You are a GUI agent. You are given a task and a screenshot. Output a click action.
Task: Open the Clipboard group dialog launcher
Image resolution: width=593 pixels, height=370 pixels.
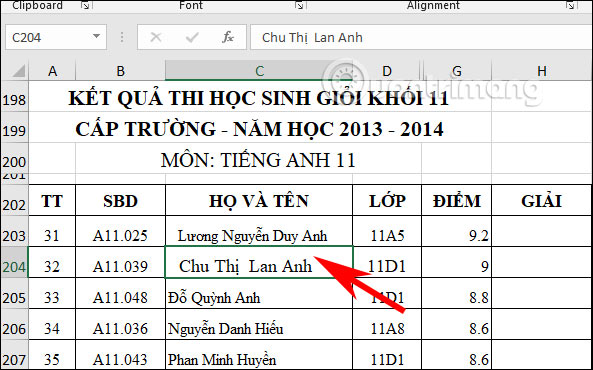[86, 5]
